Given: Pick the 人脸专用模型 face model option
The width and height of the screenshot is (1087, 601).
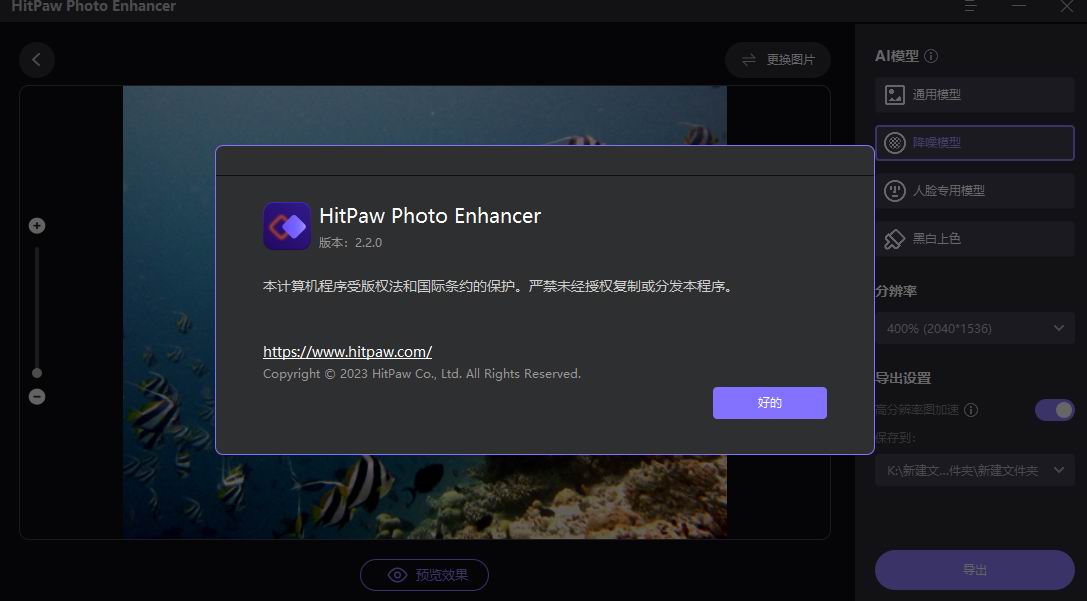Looking at the screenshot, I should pyautogui.click(x=975, y=191).
